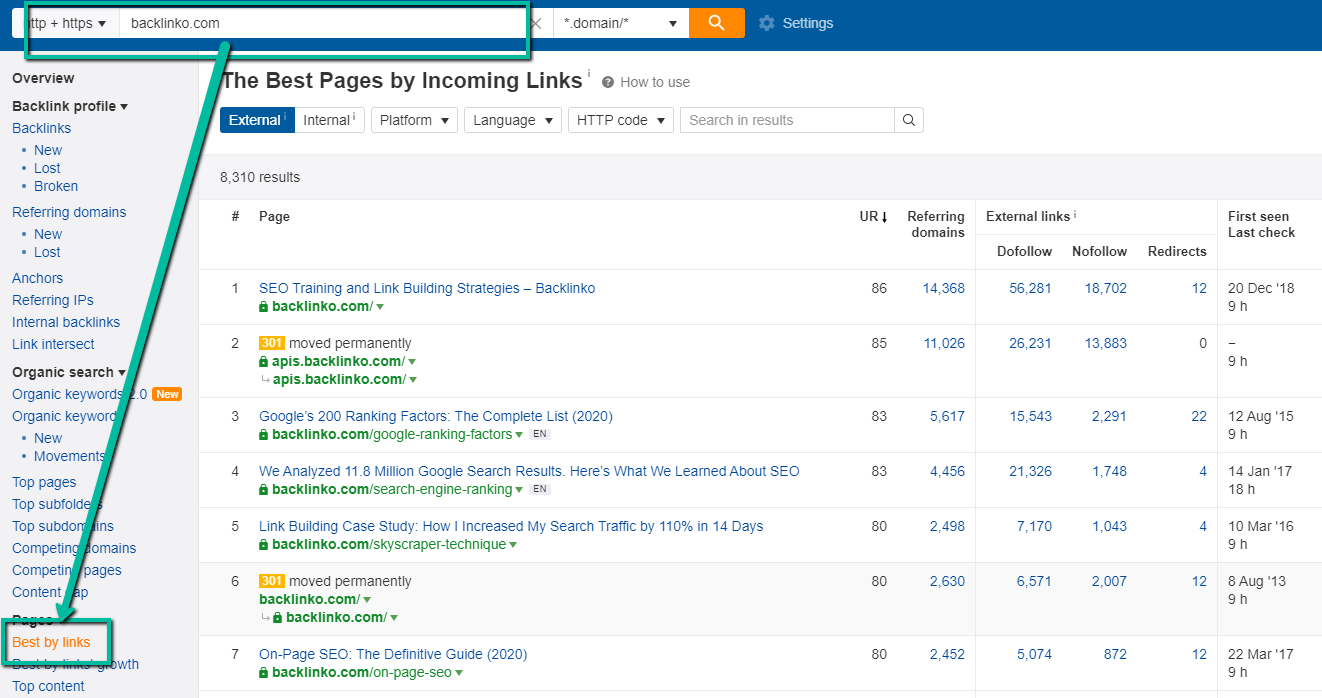The width and height of the screenshot is (1322, 698).
Task: Expand backlinko.com/google-ranking-factors URL dropdown arrow
Action: tap(519, 435)
